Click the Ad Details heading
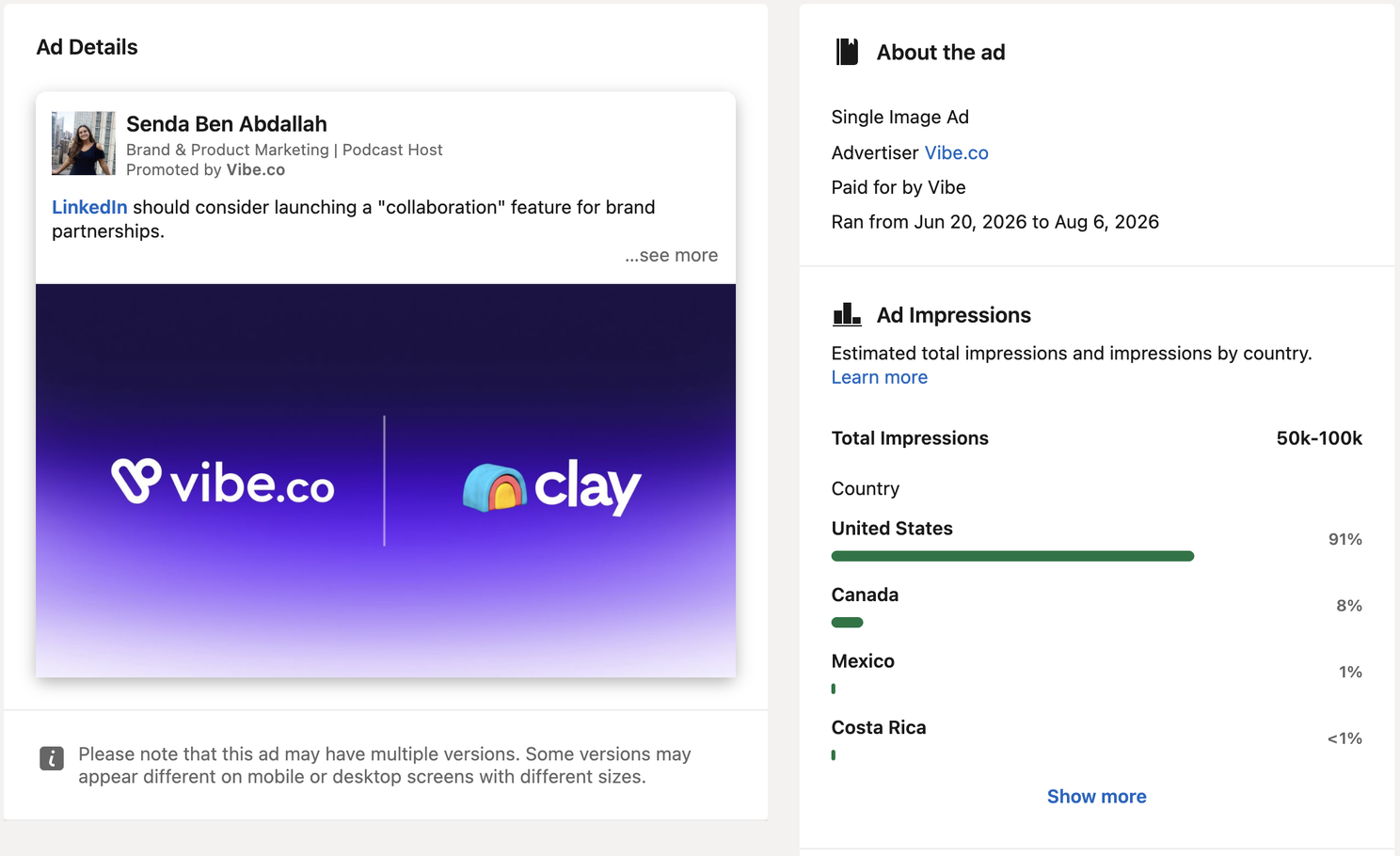The width and height of the screenshot is (1400, 856). coord(87,47)
